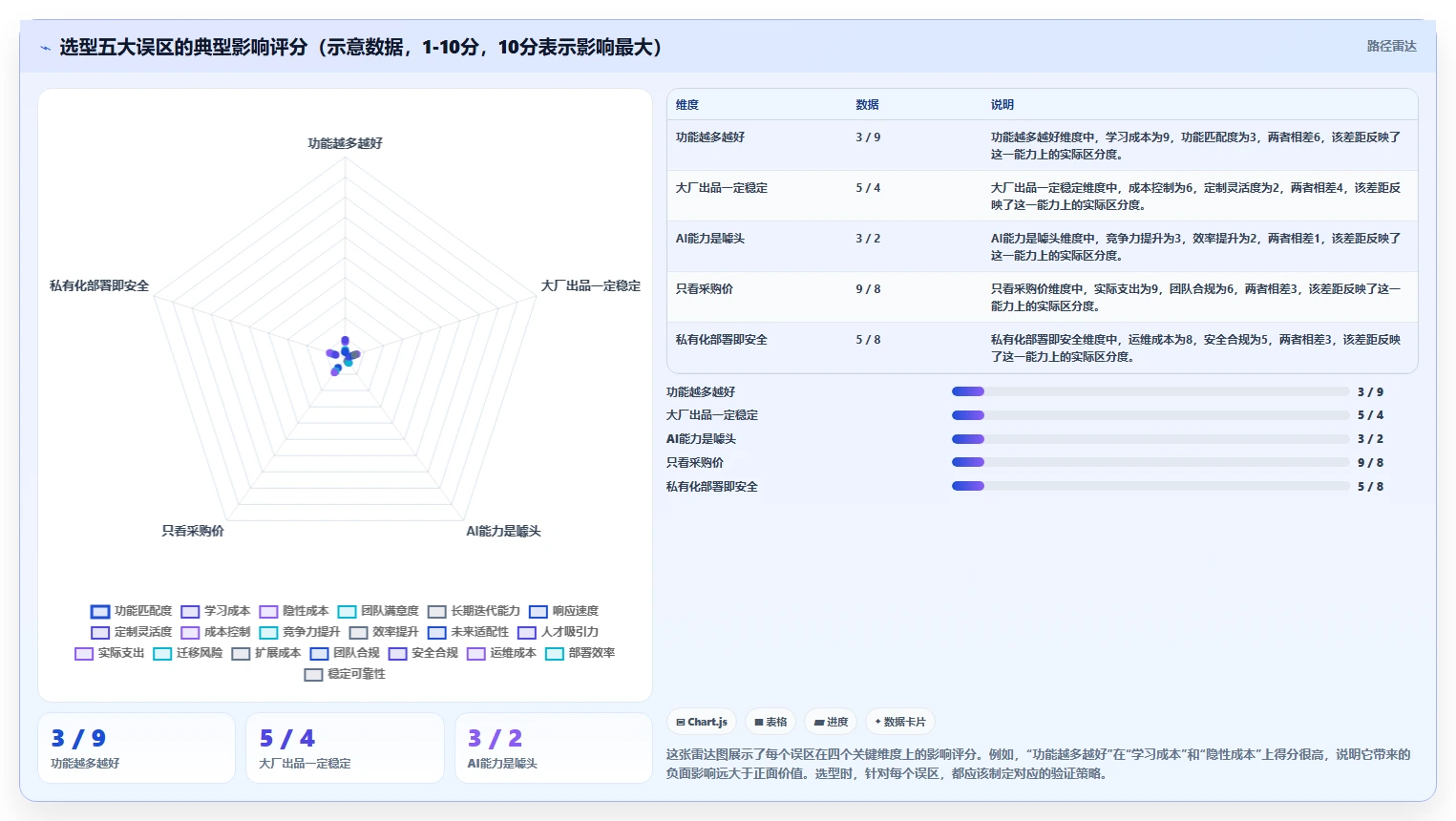Click the 路径雷达 label in header

coord(1391,46)
